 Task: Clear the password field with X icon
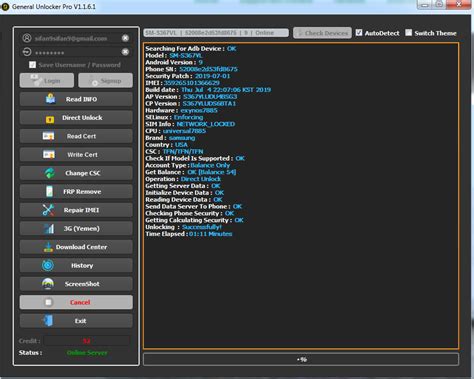[x=125, y=52]
